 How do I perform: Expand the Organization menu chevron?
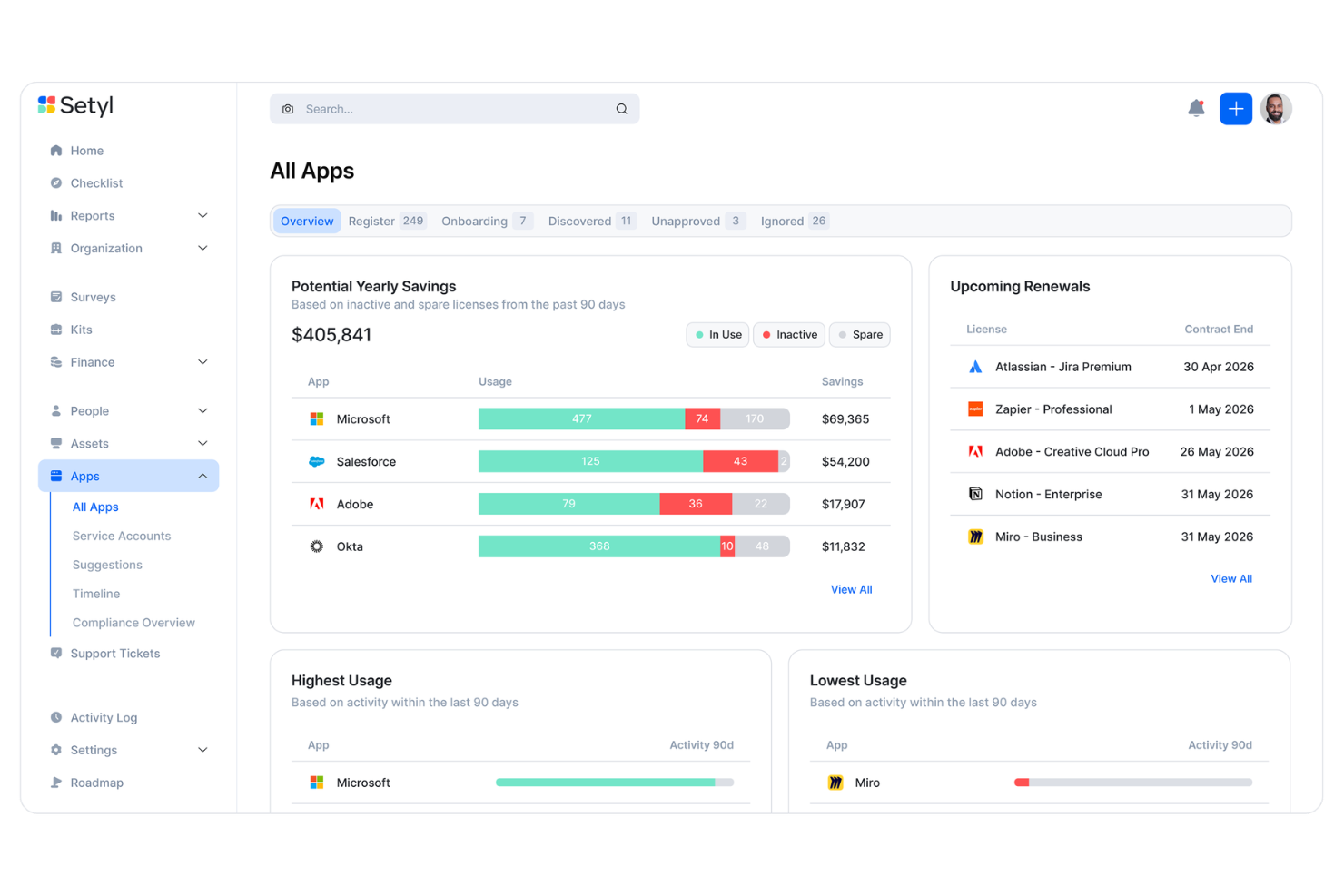click(x=203, y=249)
